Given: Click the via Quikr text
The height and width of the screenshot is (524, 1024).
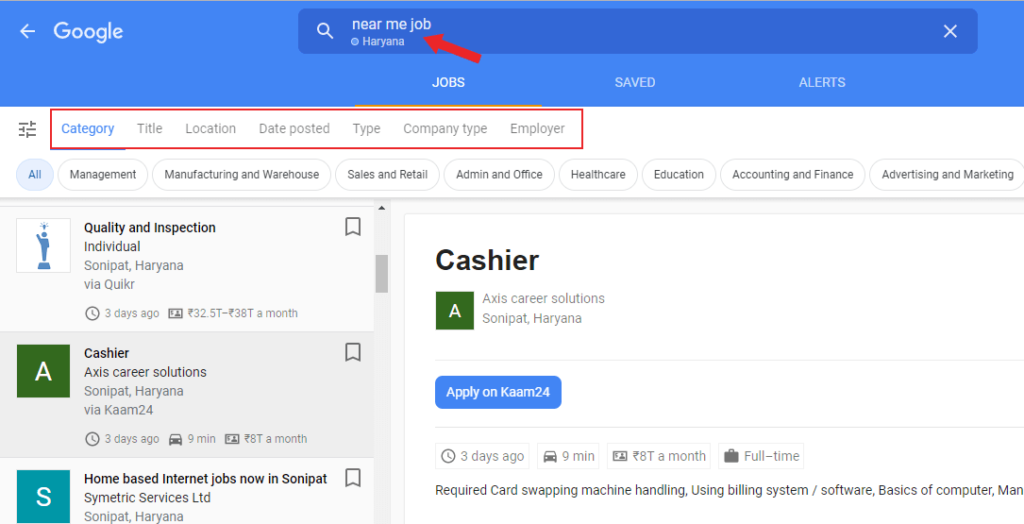Looking at the screenshot, I should [x=109, y=284].
